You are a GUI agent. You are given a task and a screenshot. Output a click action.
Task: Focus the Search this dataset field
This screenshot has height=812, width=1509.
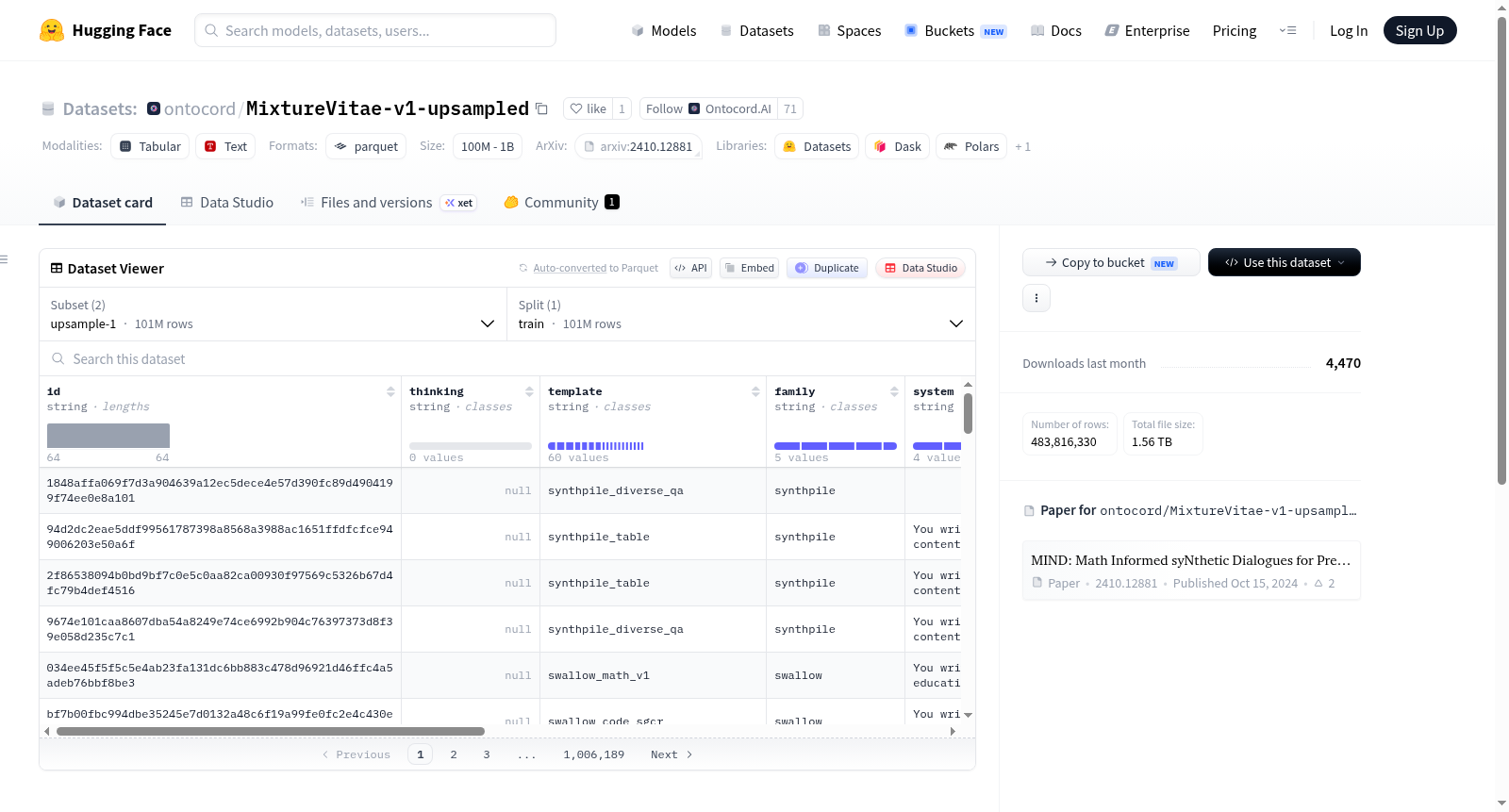(507, 359)
